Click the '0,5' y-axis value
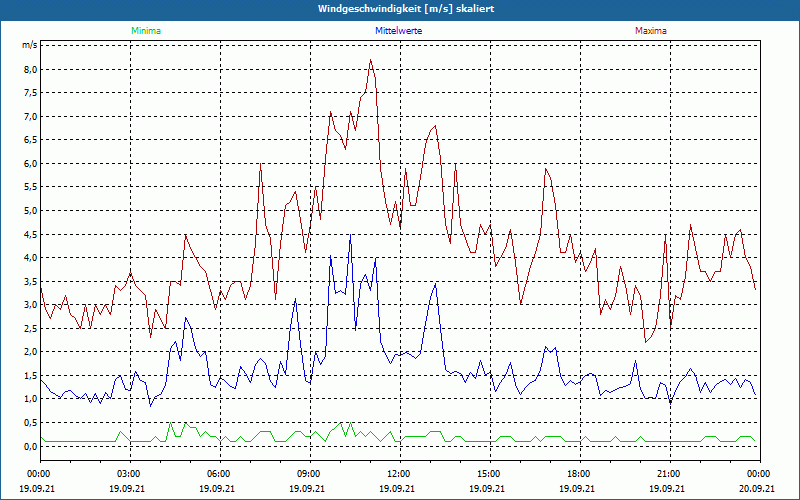 tap(31, 422)
